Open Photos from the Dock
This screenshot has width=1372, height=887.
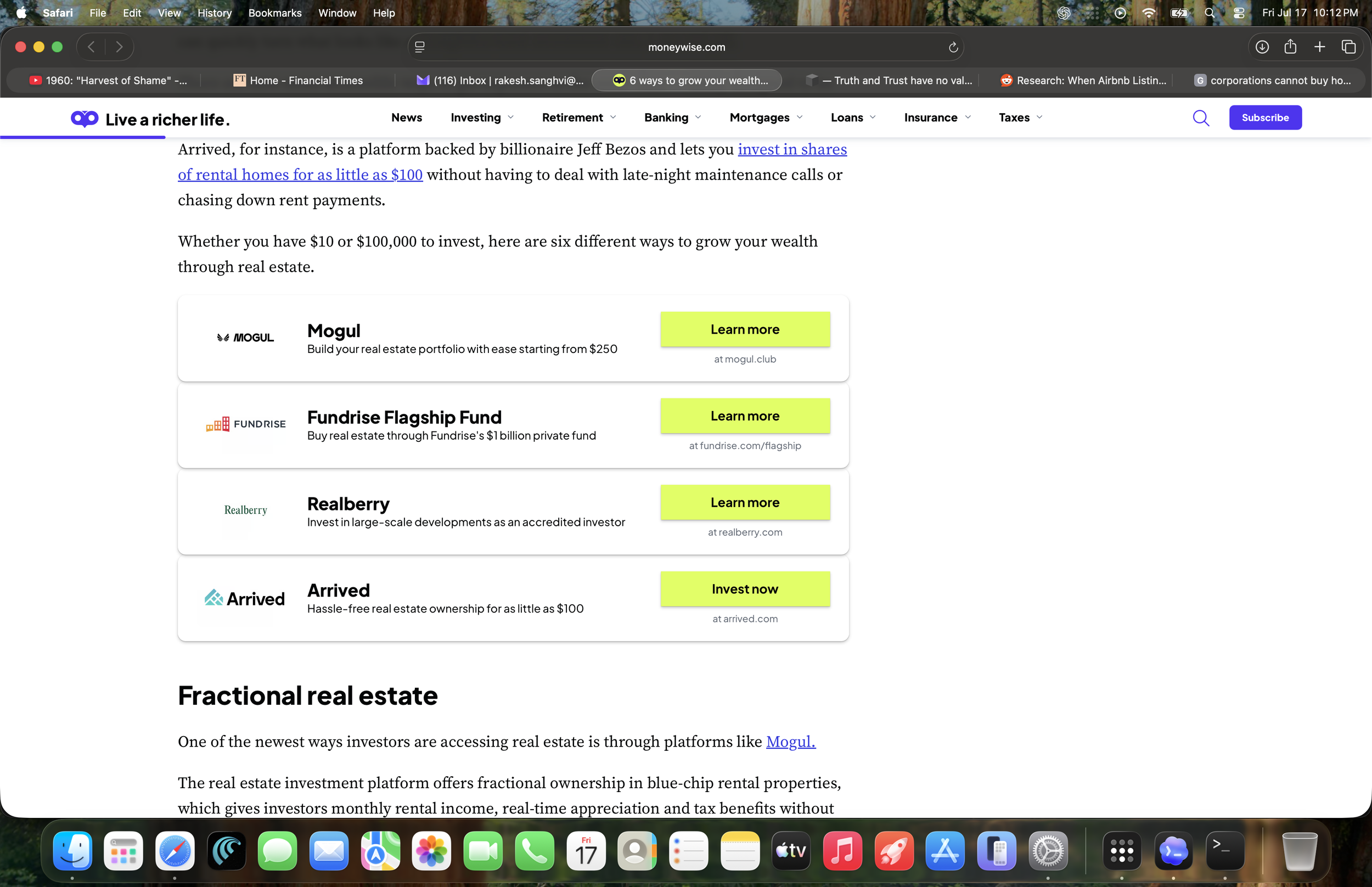click(x=432, y=850)
